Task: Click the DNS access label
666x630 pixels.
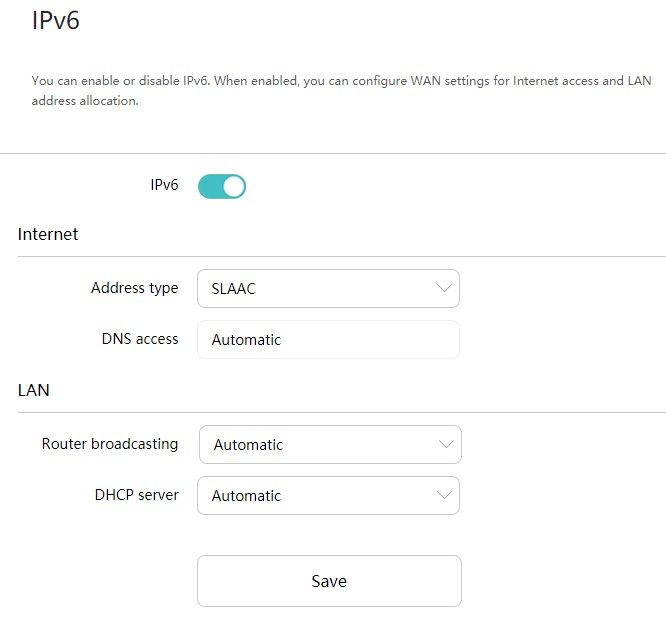Action: tap(140, 339)
